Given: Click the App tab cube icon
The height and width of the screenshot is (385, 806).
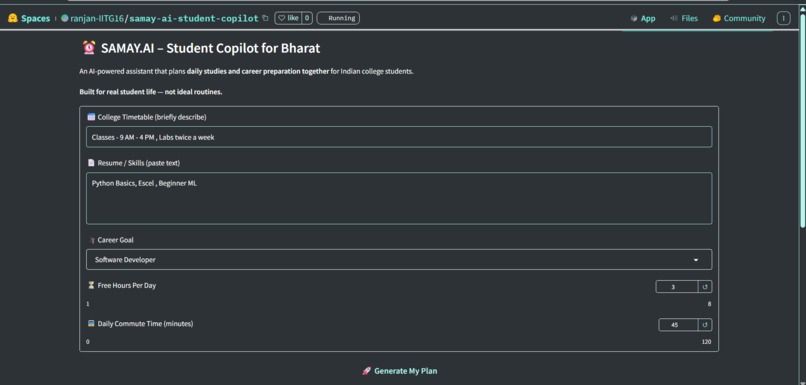Looking at the screenshot, I should click(634, 19).
